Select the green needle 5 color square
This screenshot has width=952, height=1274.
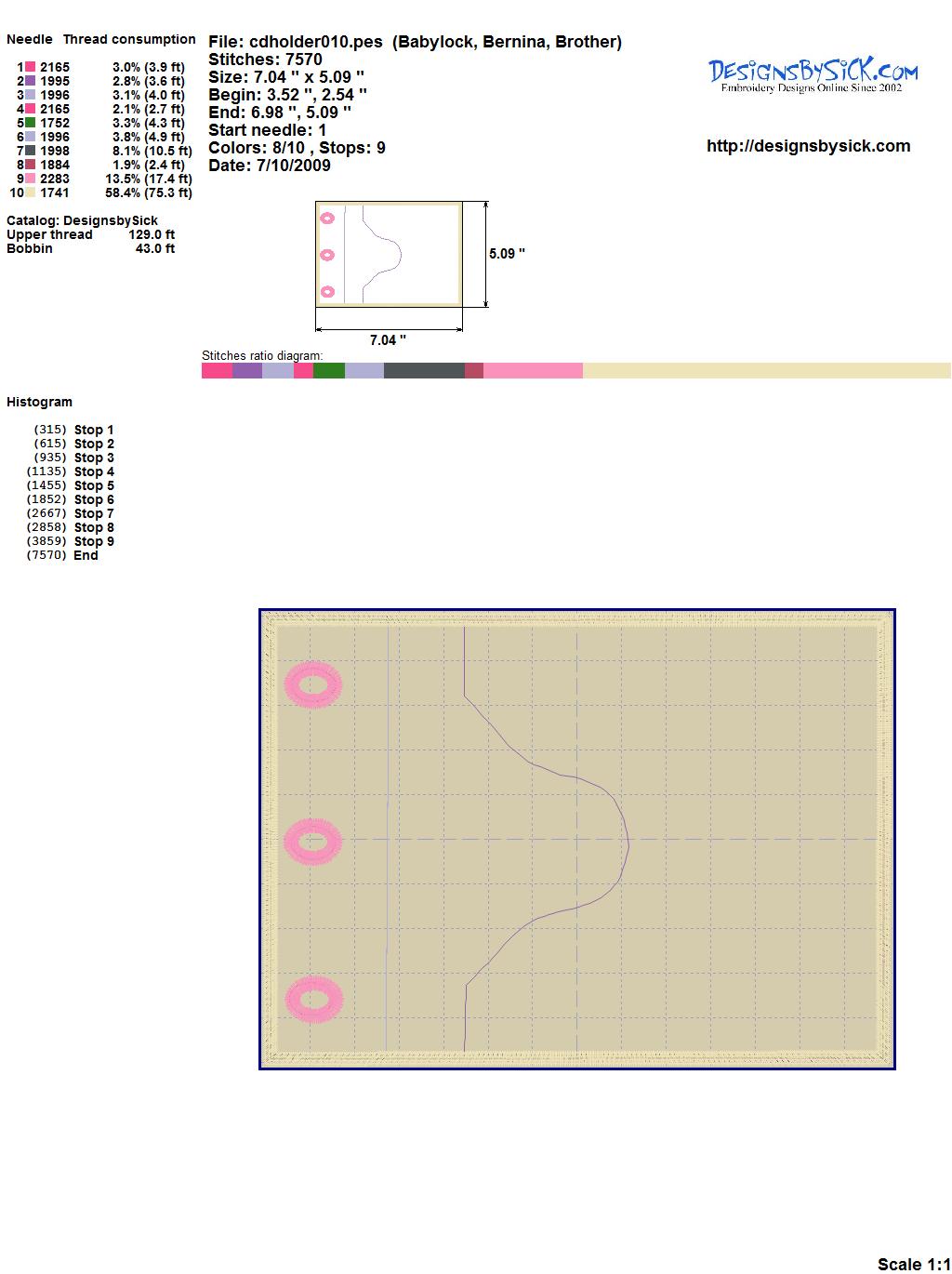[31, 123]
